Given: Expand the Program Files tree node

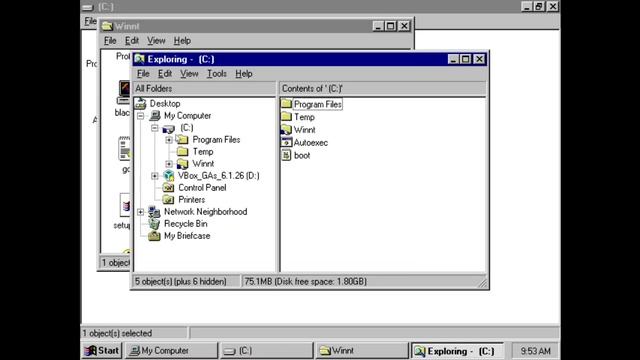Looking at the screenshot, I should [169, 140].
